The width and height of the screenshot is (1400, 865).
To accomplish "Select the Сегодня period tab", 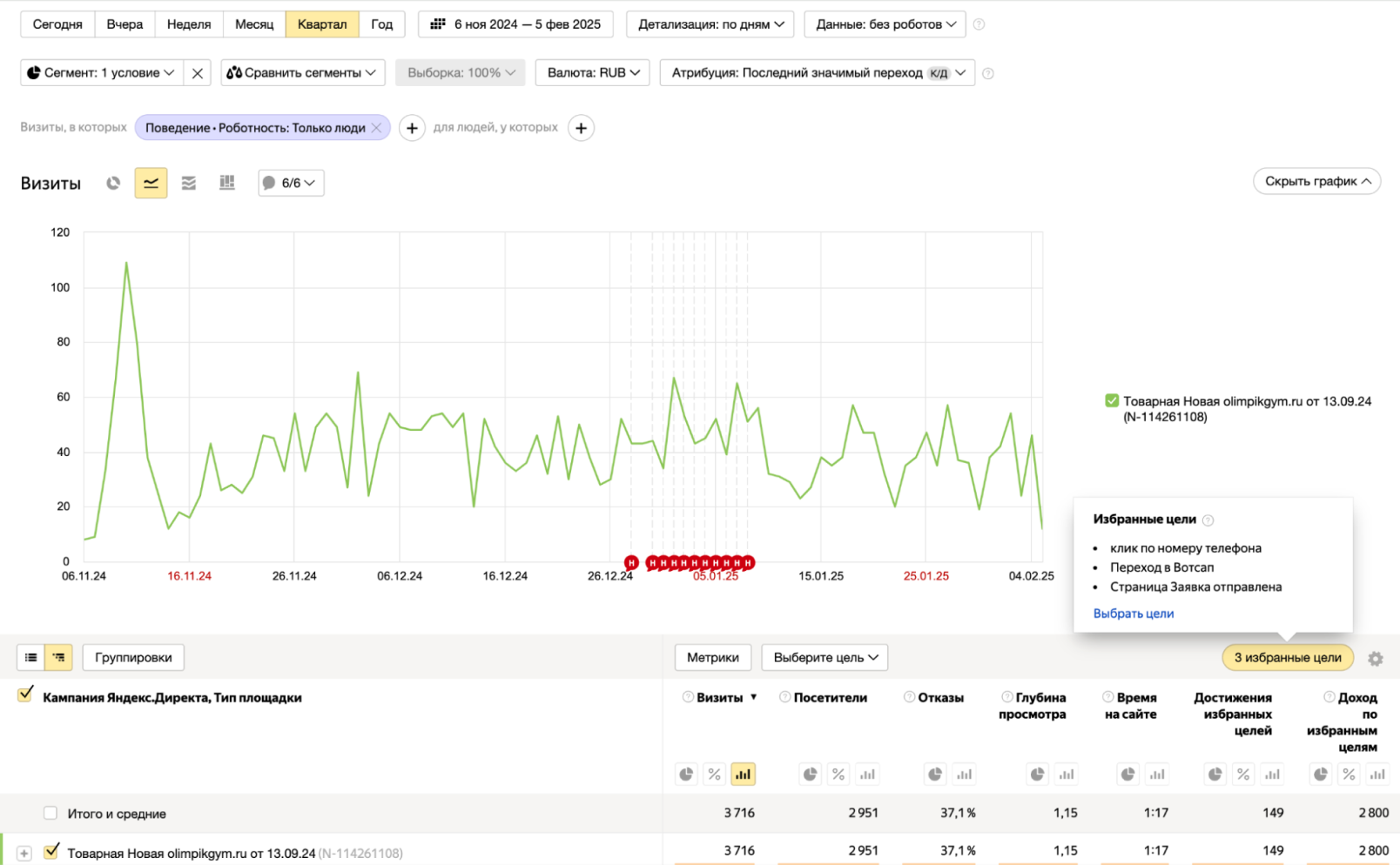I will click(x=57, y=24).
